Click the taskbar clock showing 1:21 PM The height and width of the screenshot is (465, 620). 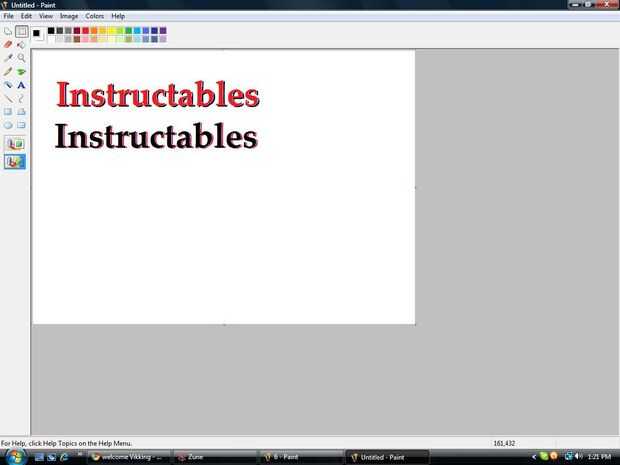[x=599, y=457]
